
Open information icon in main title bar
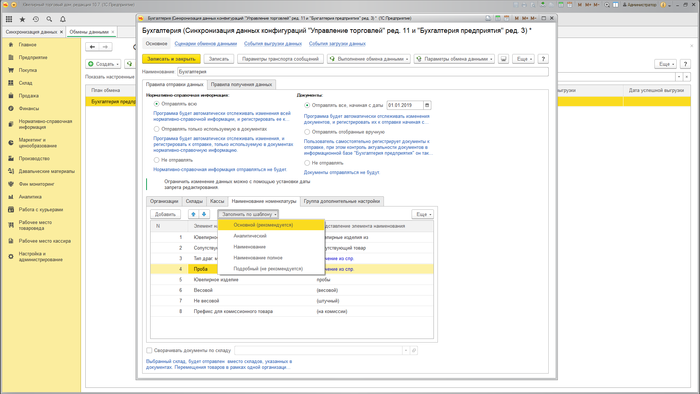[663, 5]
